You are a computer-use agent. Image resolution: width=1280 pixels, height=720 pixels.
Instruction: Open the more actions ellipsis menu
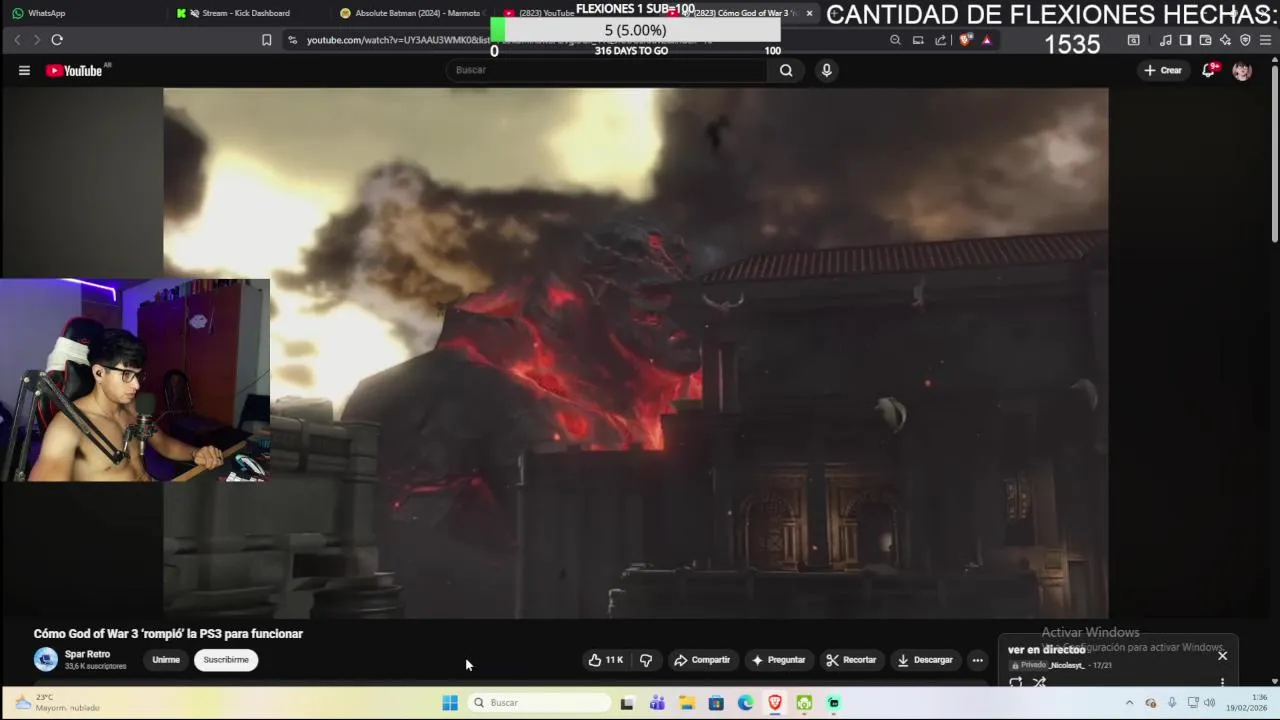pos(977,660)
